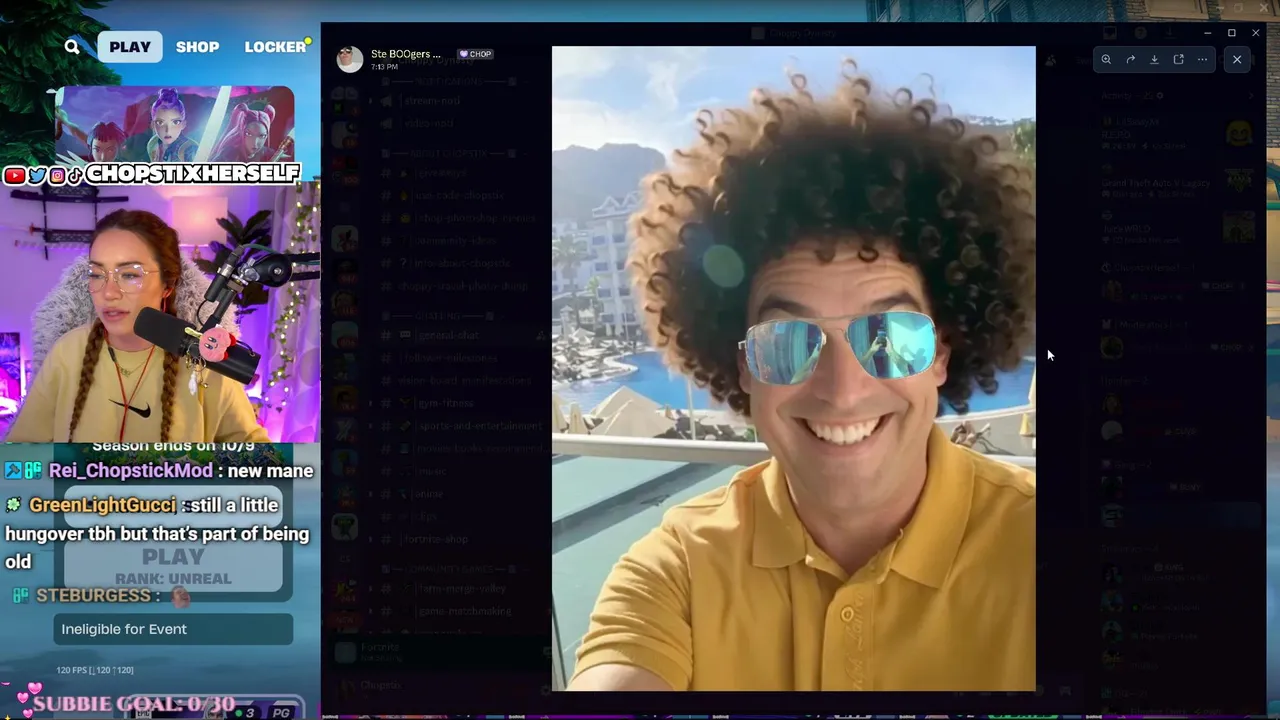This screenshot has width=1280, height=720.
Task: Zoom into the image with magnifier icon
Action: tap(1106, 60)
